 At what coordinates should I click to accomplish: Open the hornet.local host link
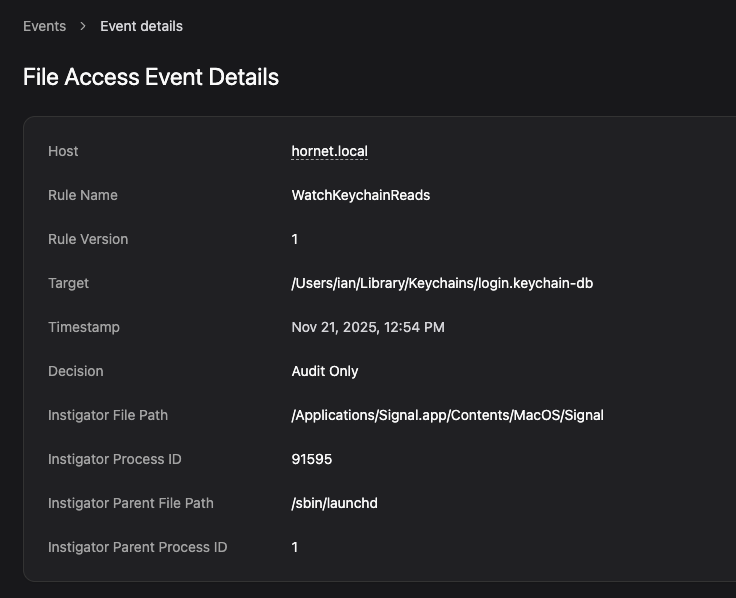[329, 151]
